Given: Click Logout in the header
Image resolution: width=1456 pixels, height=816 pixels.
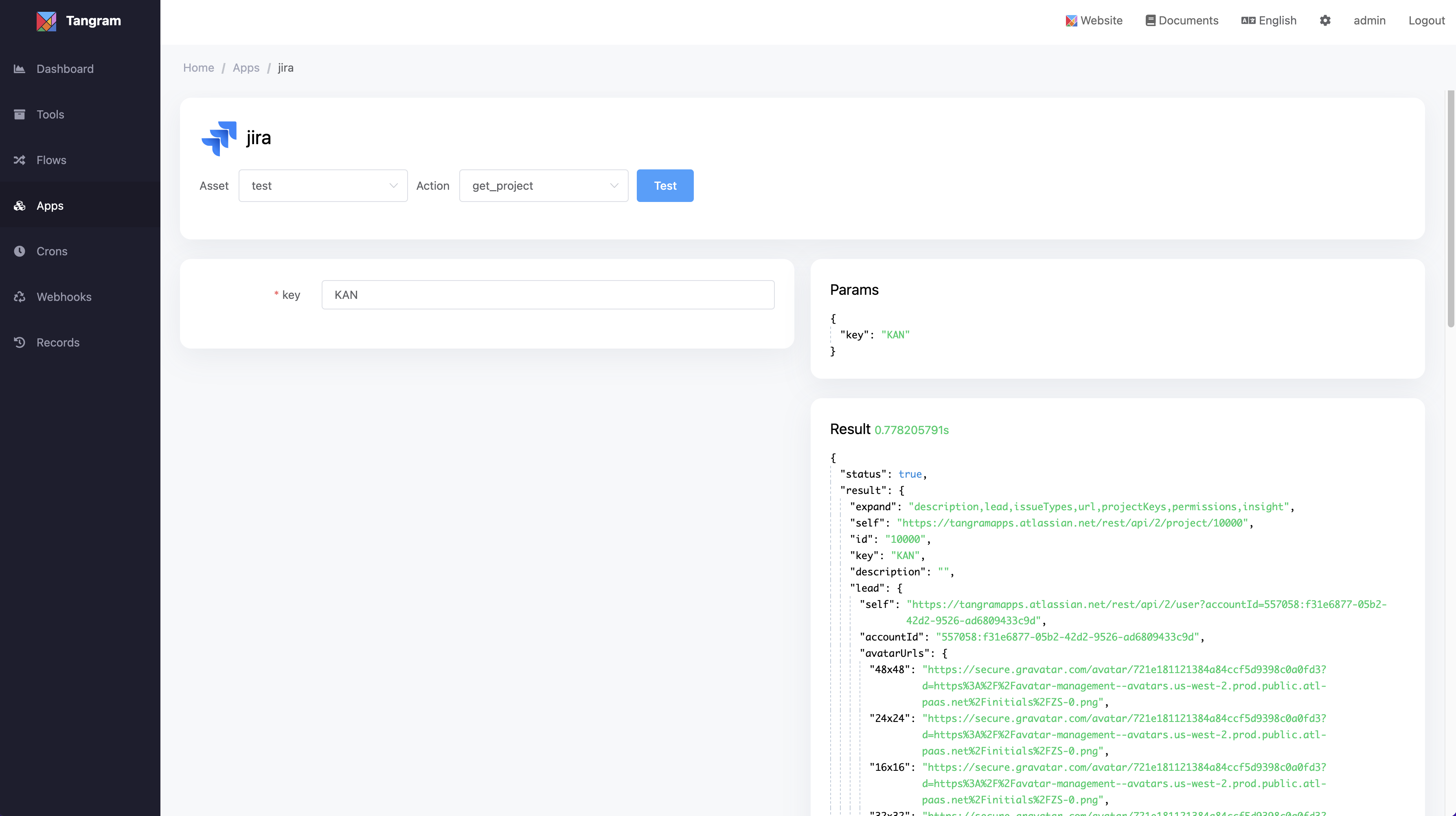Looking at the screenshot, I should (1426, 20).
